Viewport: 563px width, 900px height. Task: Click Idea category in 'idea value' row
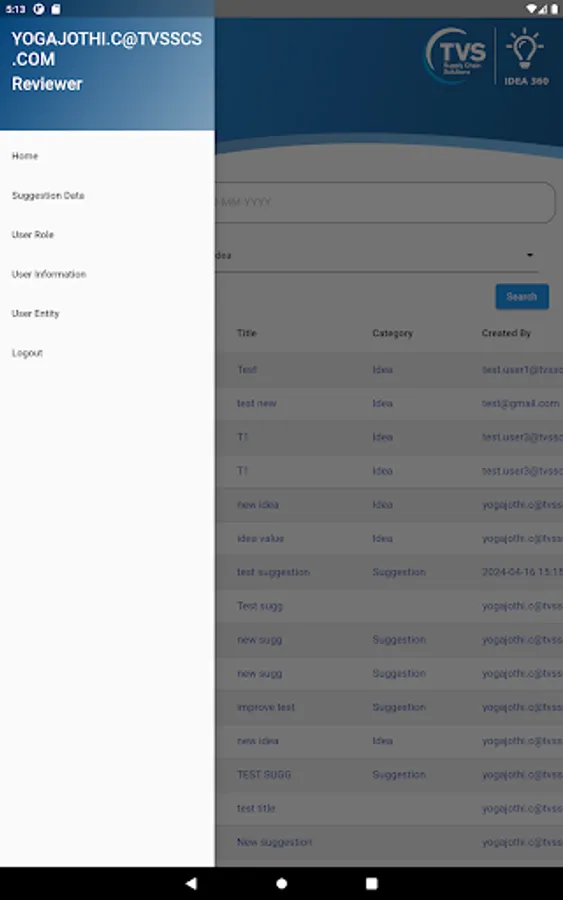tap(382, 538)
